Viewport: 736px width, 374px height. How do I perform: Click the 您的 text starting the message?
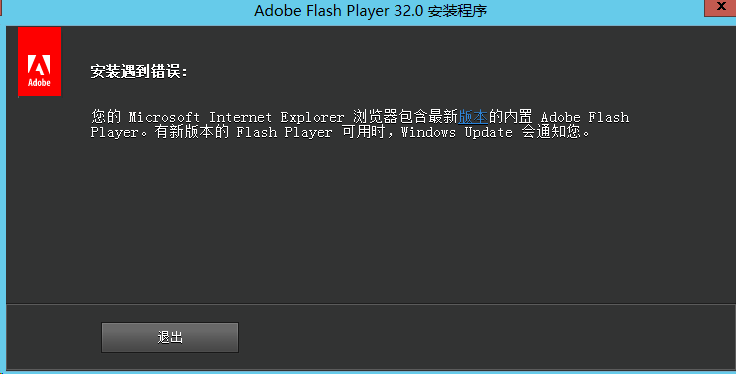point(106,116)
